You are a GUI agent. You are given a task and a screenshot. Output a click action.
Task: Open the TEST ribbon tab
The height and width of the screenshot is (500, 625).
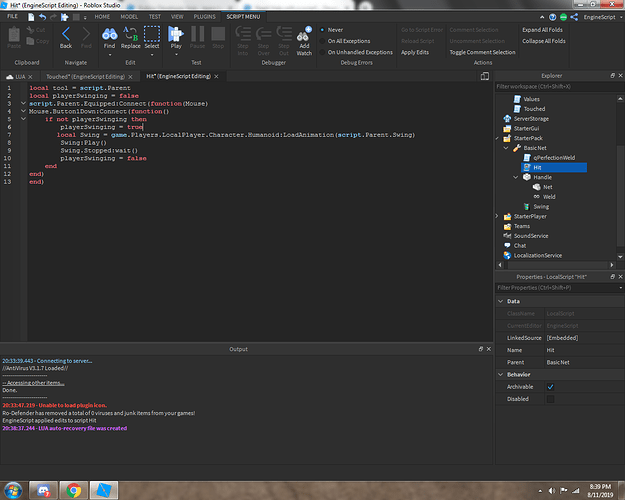(155, 17)
